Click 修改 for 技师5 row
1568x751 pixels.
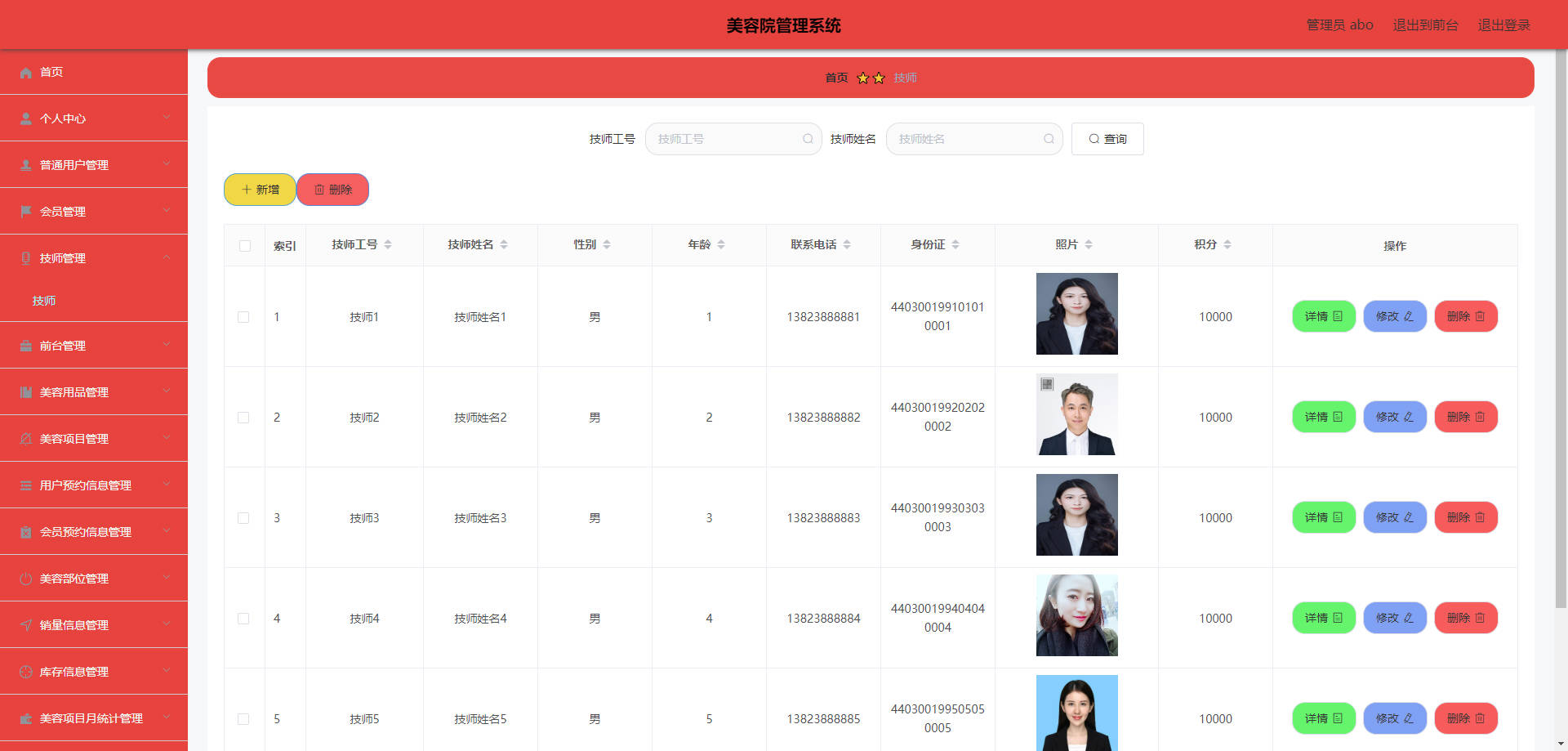(x=1395, y=718)
